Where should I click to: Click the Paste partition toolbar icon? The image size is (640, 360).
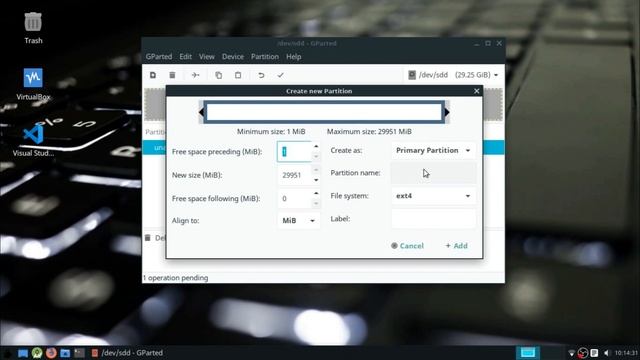pos(238,75)
